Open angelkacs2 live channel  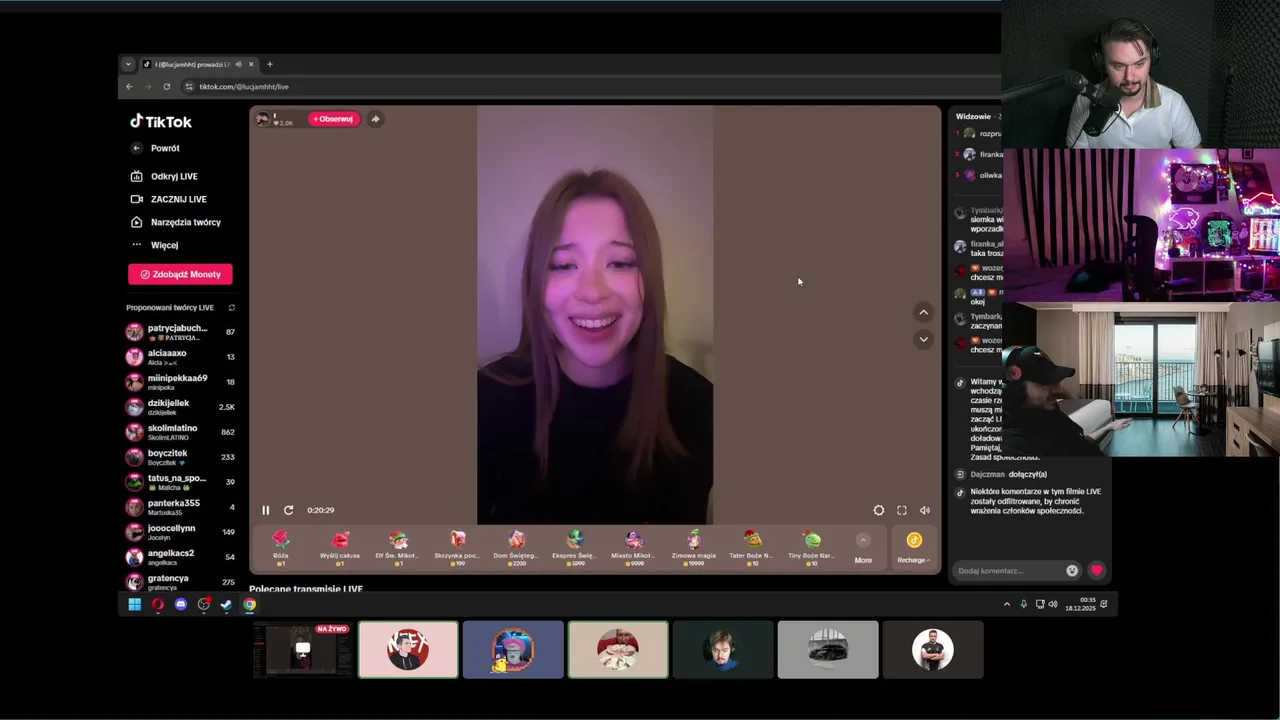(180, 557)
